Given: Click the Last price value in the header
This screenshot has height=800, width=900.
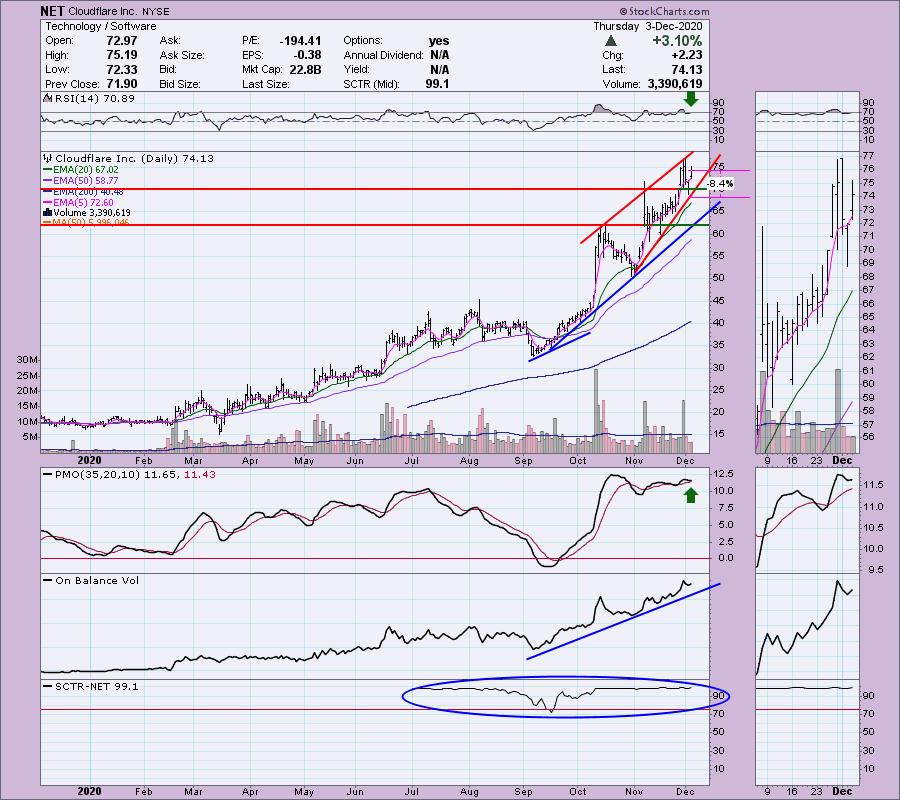Looking at the screenshot, I should [x=686, y=69].
